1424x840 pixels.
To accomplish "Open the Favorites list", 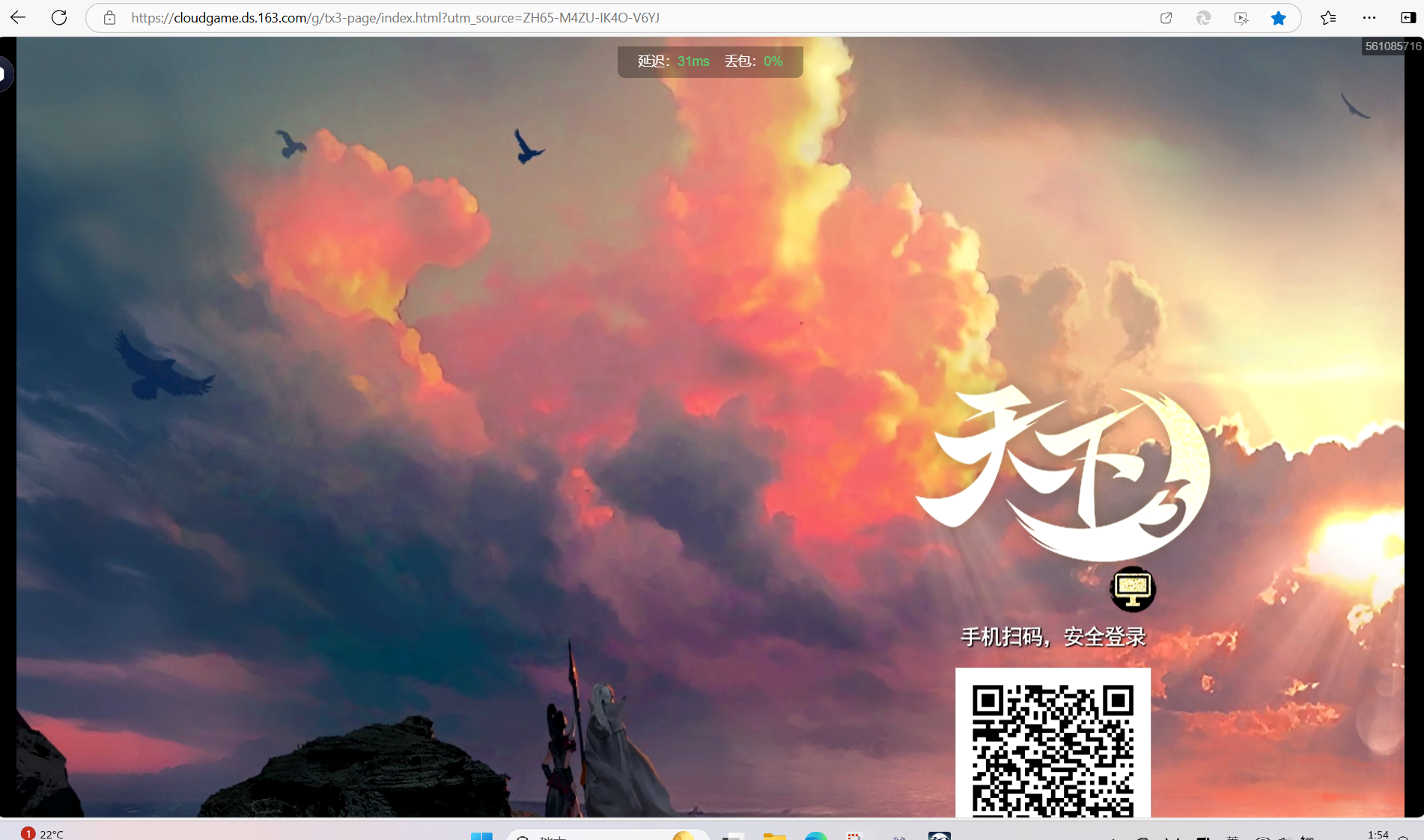I will pyautogui.click(x=1328, y=18).
